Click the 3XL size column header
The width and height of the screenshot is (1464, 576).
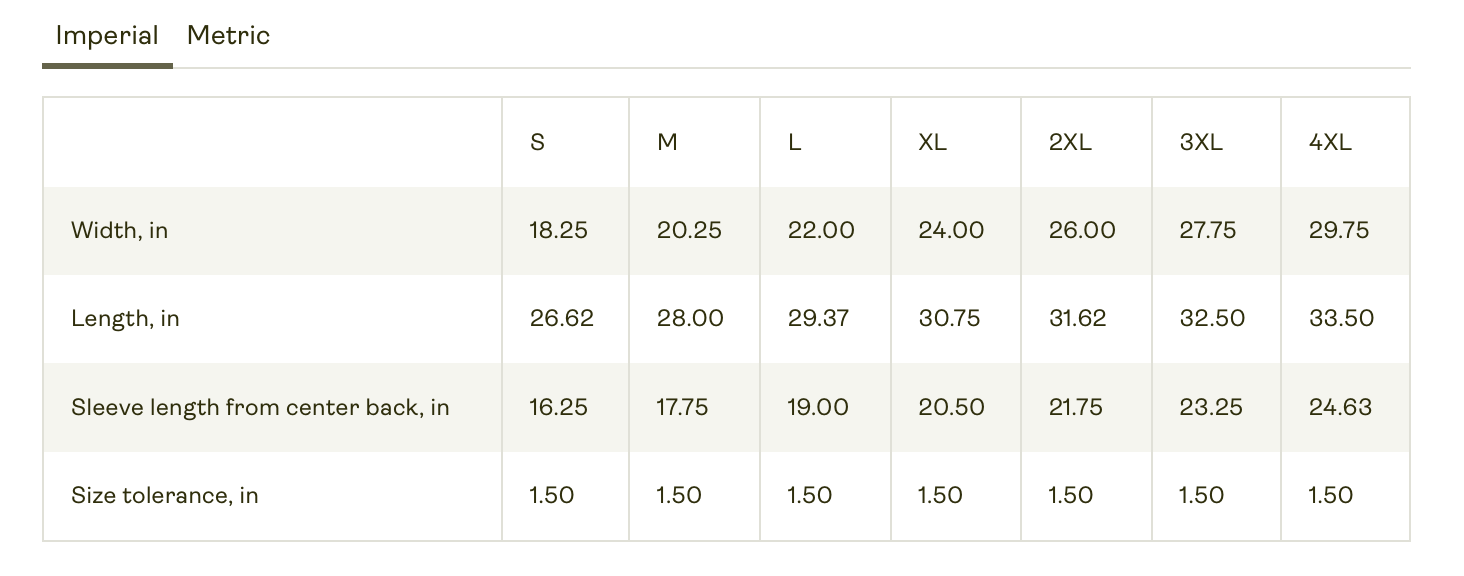(1201, 142)
